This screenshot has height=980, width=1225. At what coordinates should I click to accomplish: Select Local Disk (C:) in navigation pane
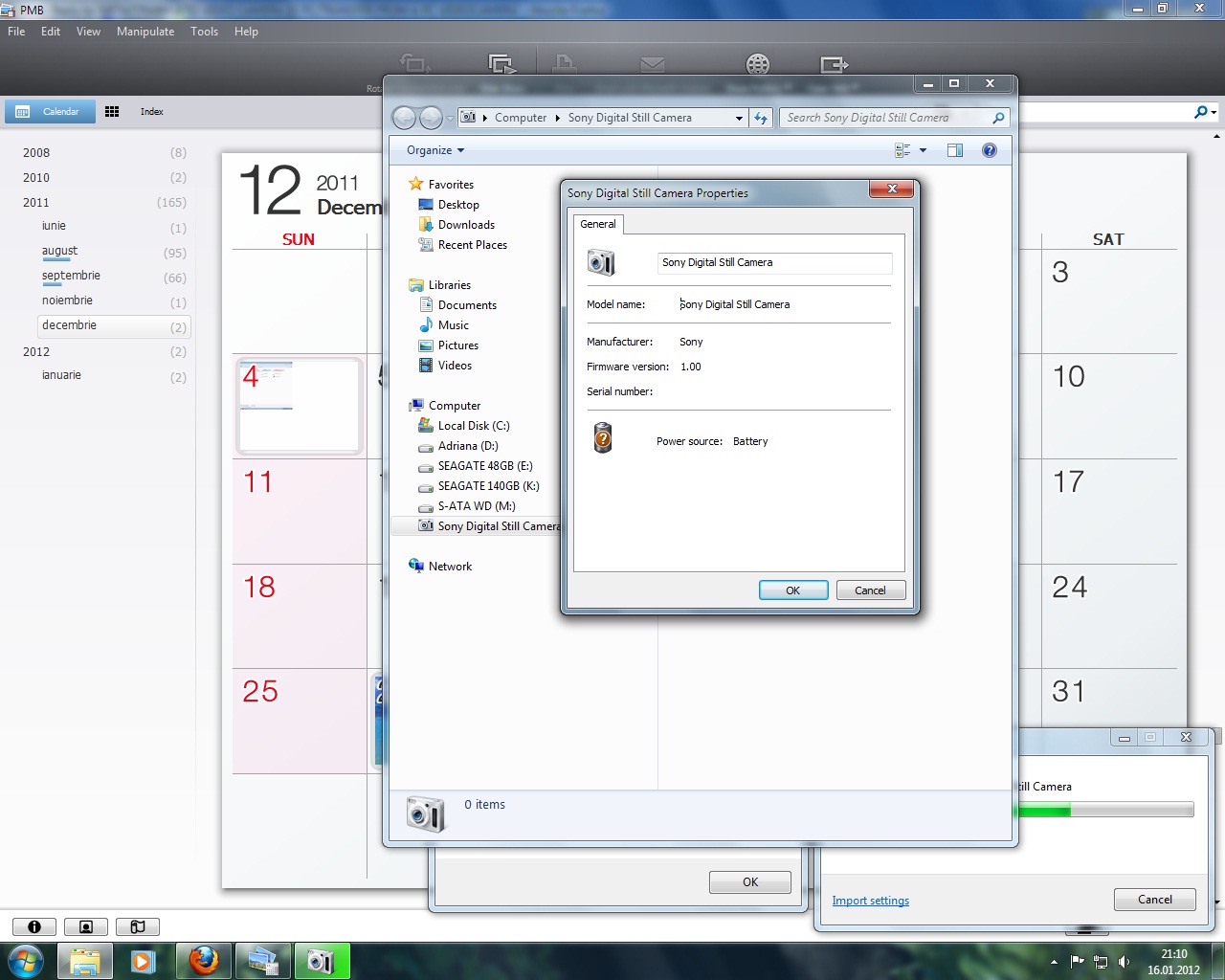click(x=474, y=426)
